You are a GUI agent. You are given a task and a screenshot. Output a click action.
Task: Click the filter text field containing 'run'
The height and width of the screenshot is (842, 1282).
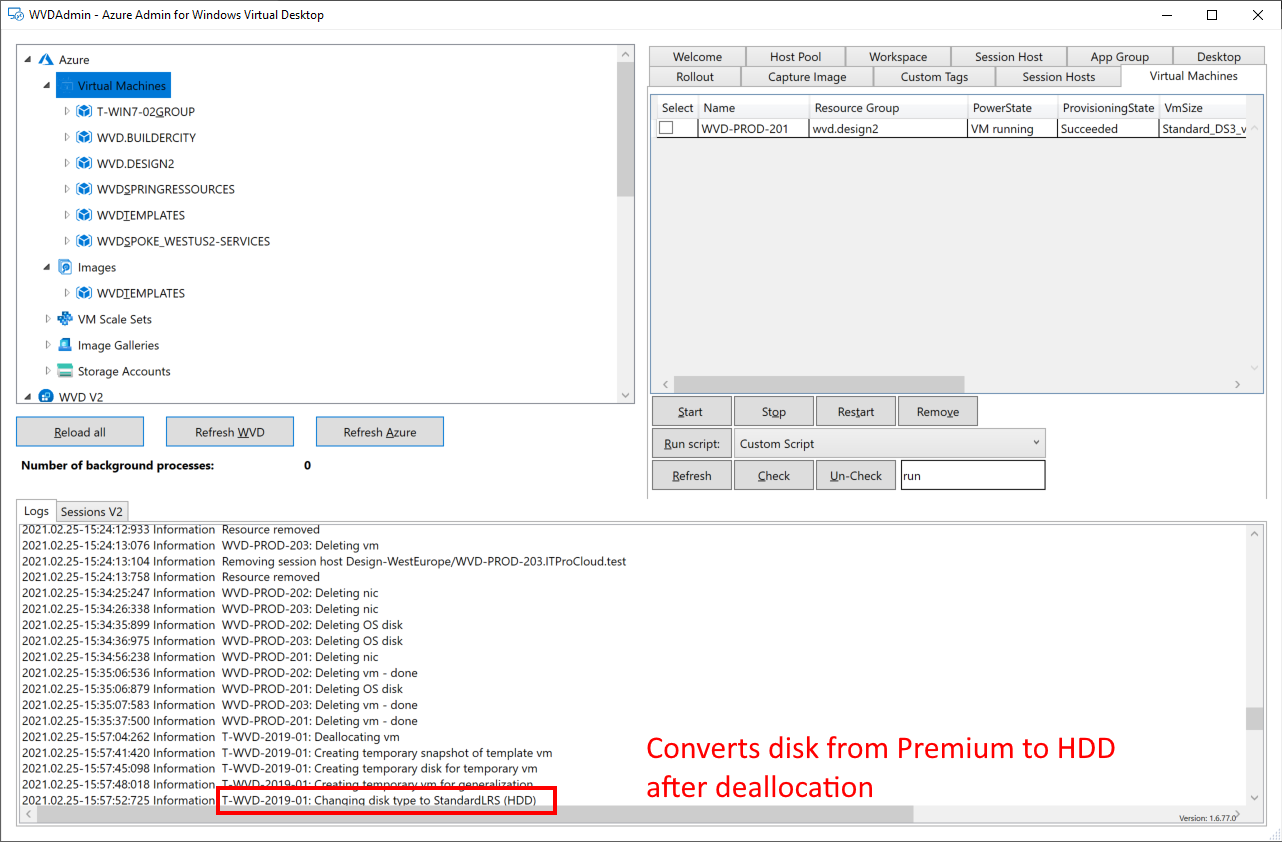pos(972,476)
